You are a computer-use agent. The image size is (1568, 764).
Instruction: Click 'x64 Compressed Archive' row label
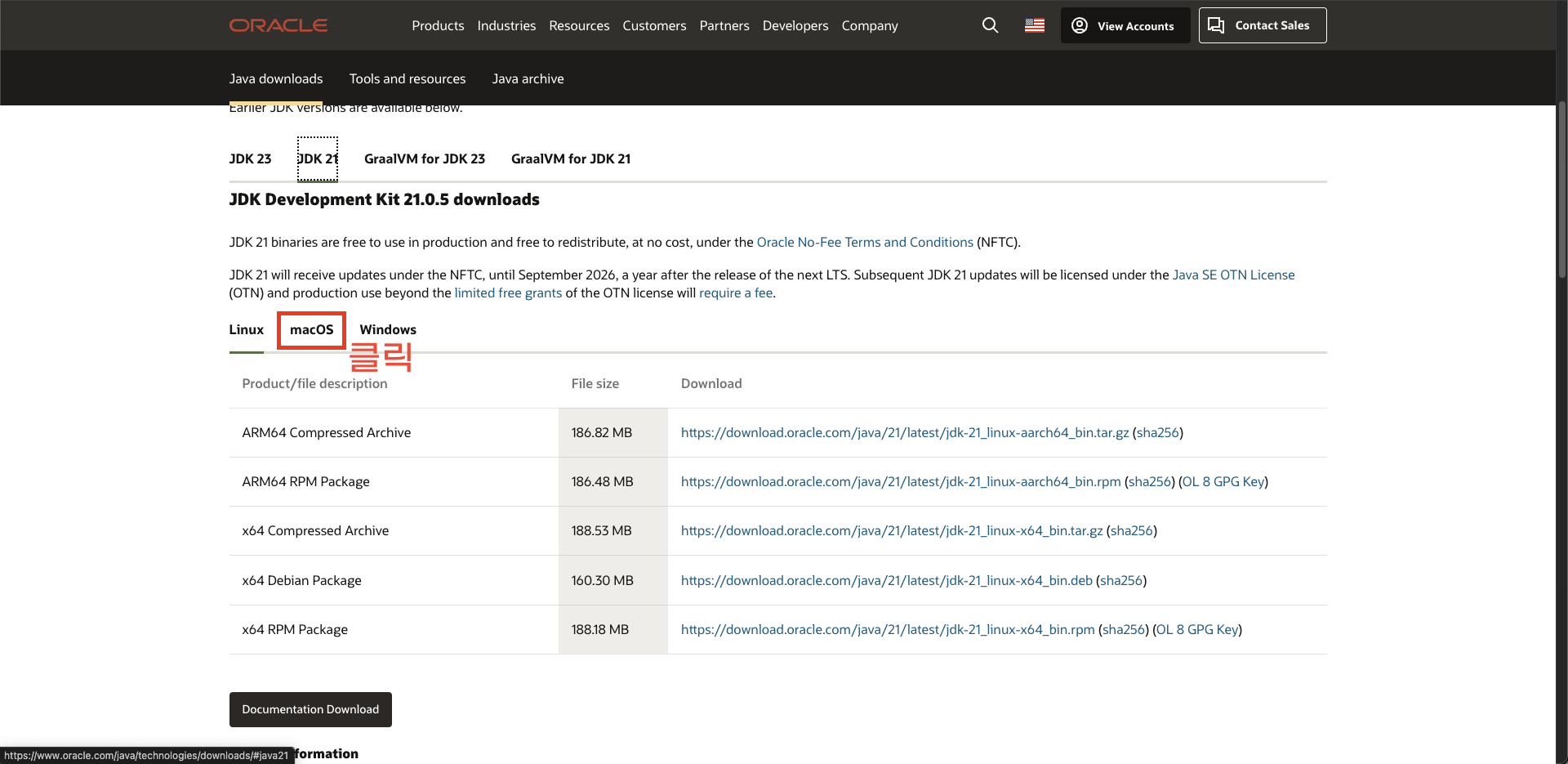coord(315,530)
